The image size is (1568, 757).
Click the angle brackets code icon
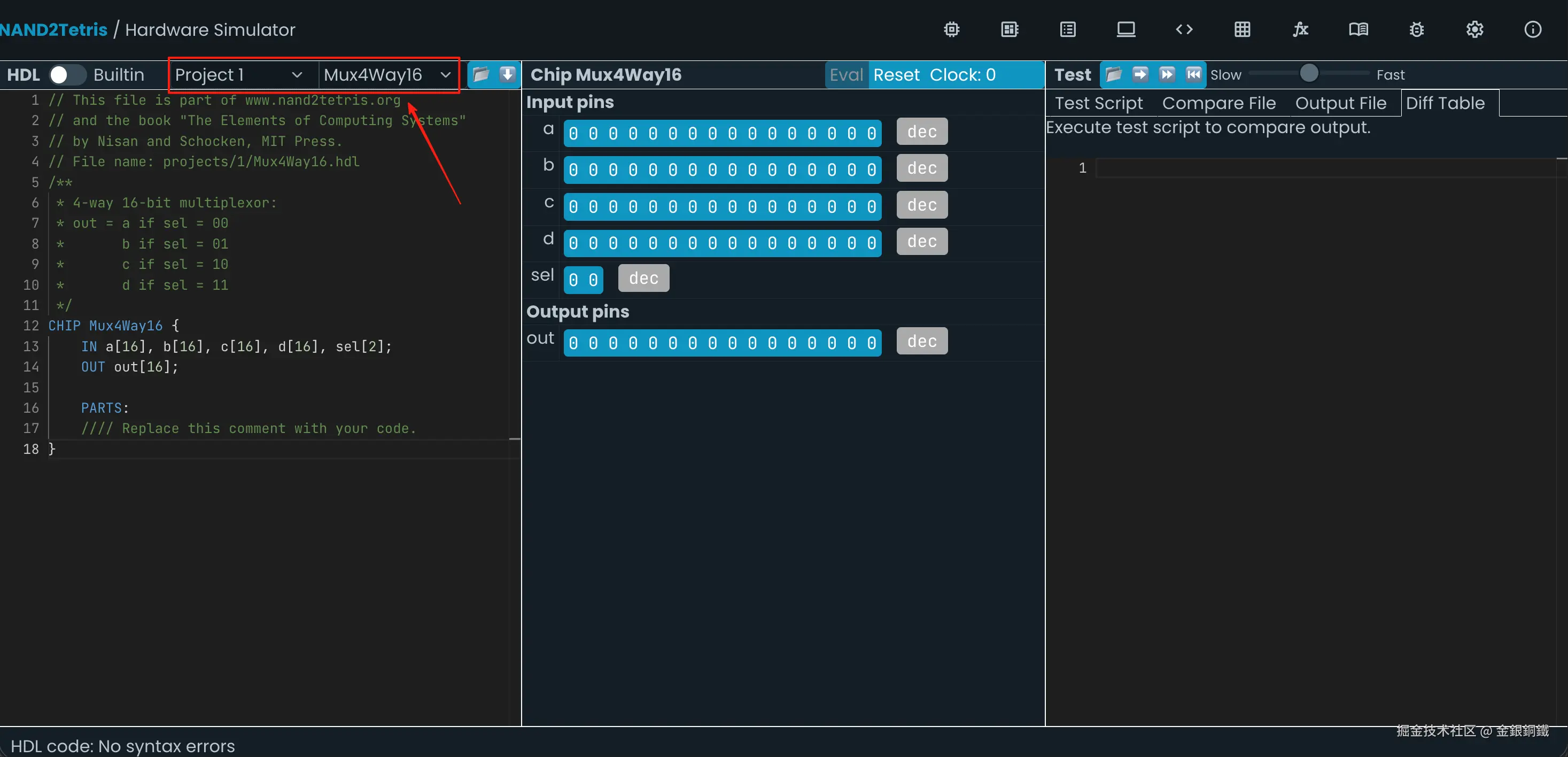[x=1184, y=29]
